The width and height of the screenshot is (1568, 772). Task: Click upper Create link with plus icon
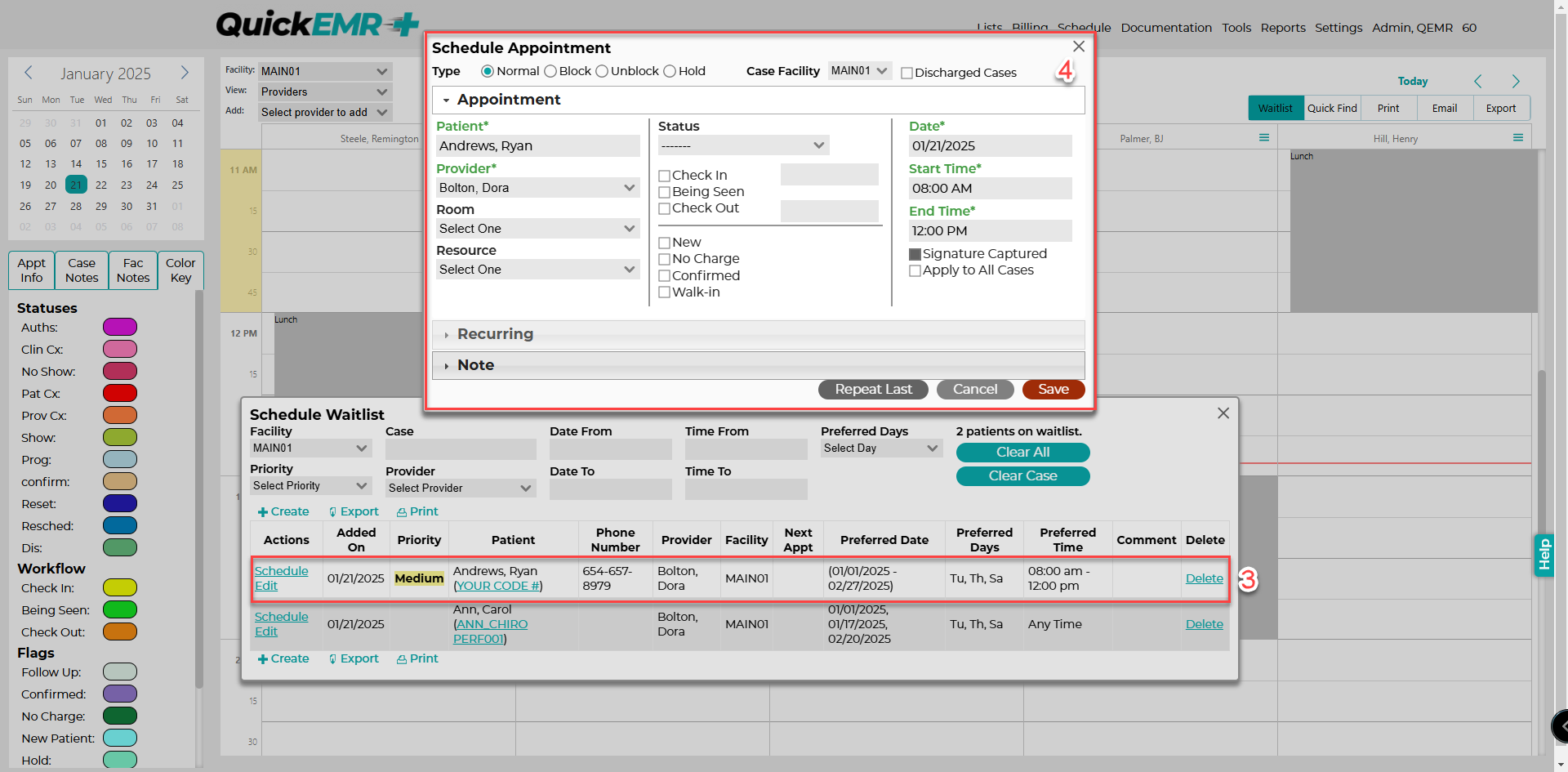pos(283,511)
